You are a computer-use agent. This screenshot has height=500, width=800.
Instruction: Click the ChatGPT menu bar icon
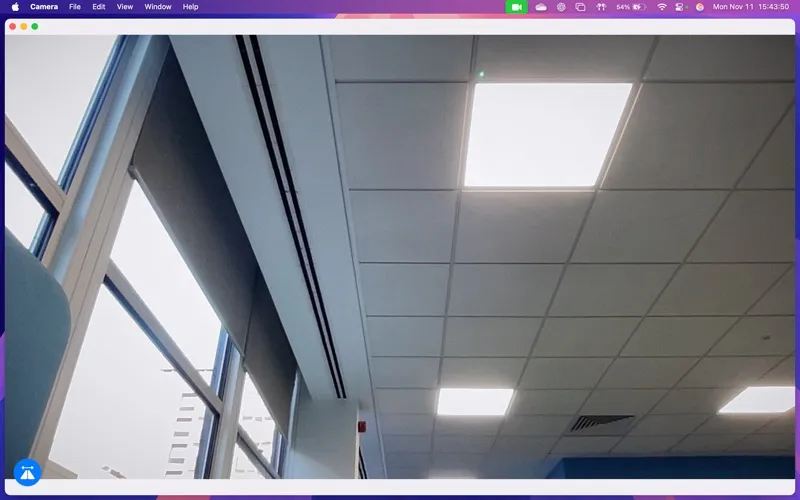click(561, 7)
